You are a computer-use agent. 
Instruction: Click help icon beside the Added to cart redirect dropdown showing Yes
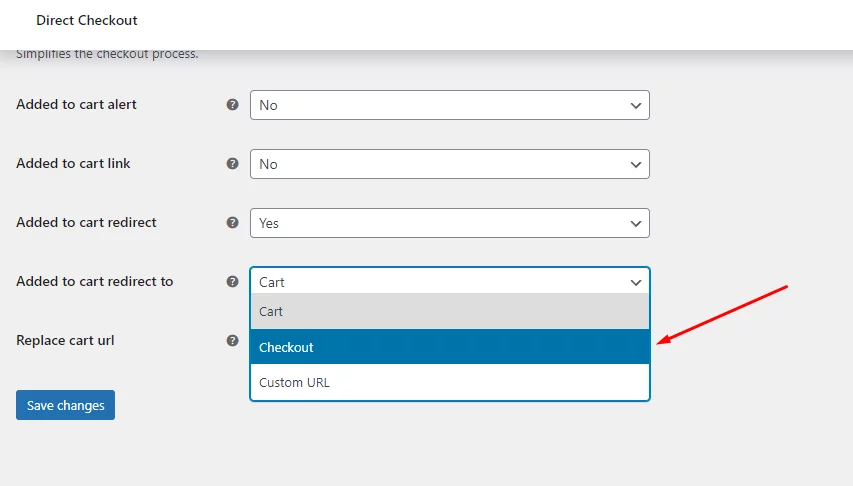233,222
